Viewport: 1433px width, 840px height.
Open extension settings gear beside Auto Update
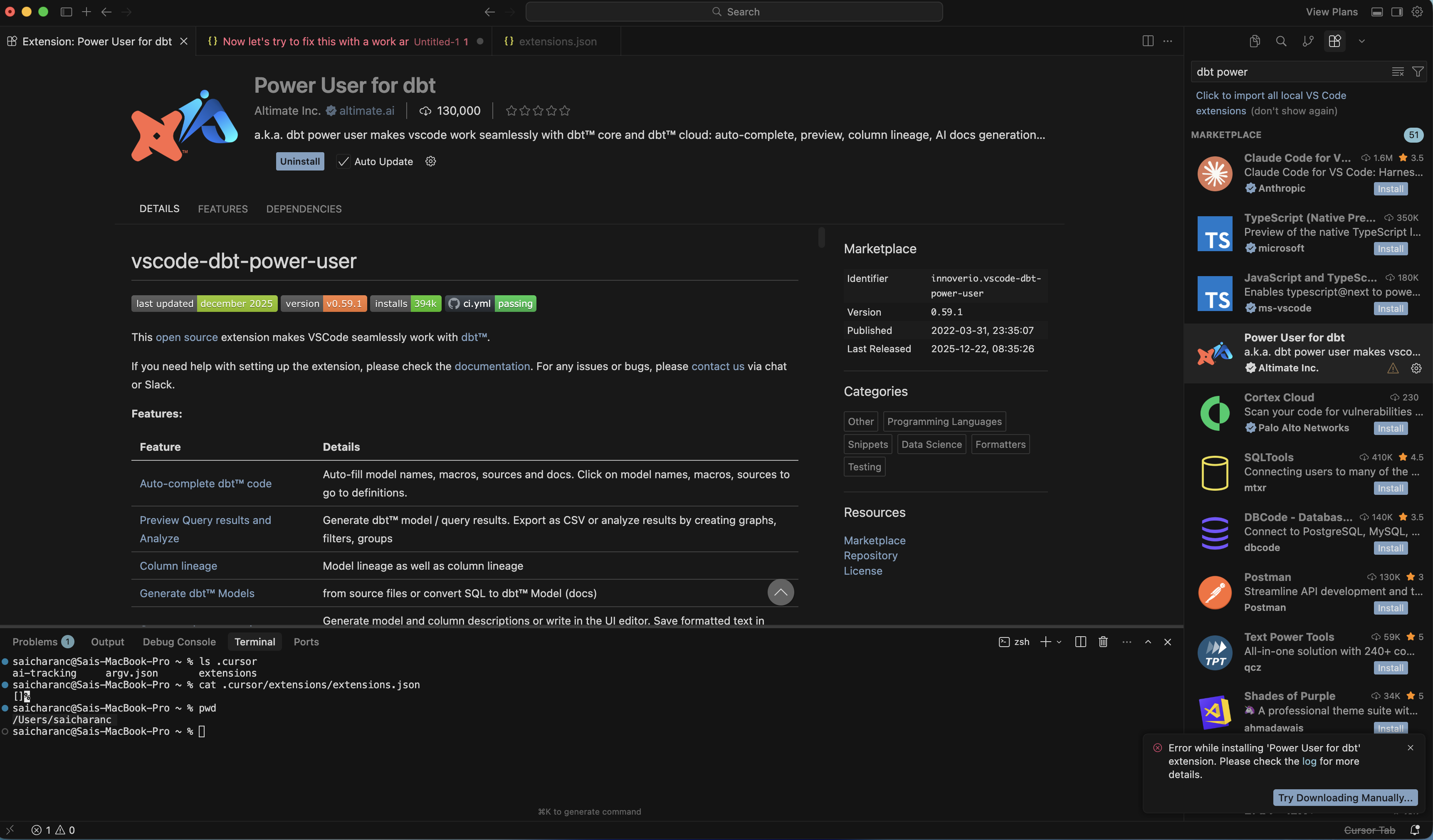pyautogui.click(x=430, y=161)
